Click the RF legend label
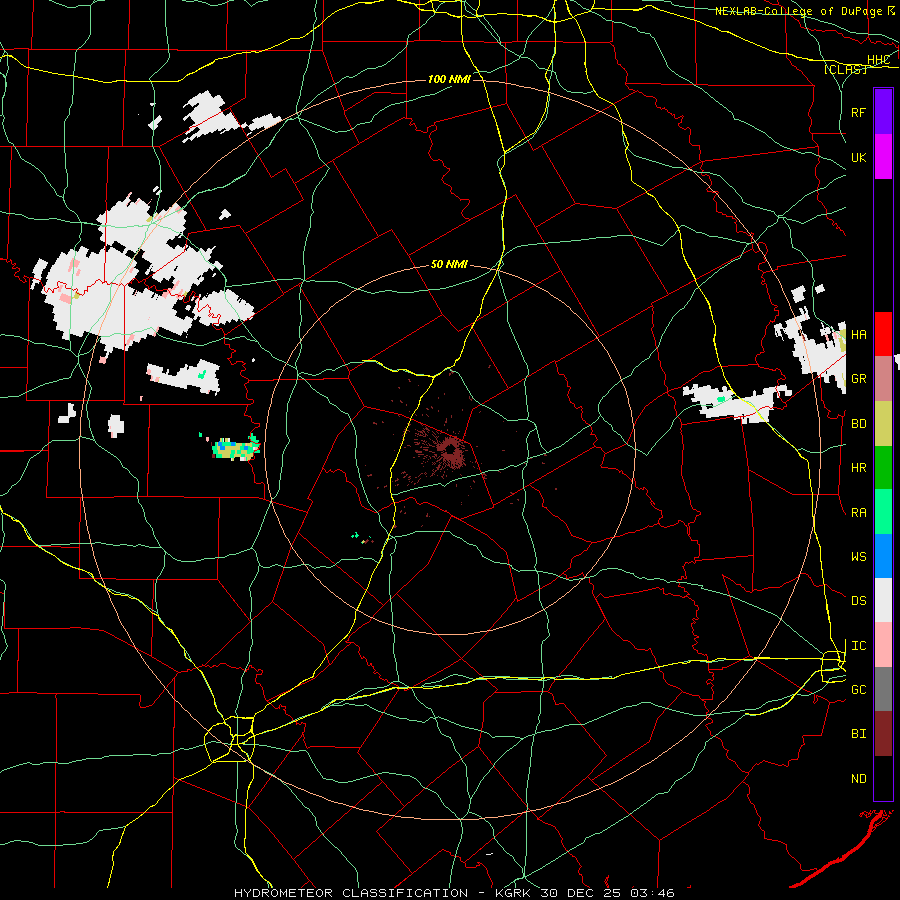Viewport: 900px width, 900px height. pos(858,112)
